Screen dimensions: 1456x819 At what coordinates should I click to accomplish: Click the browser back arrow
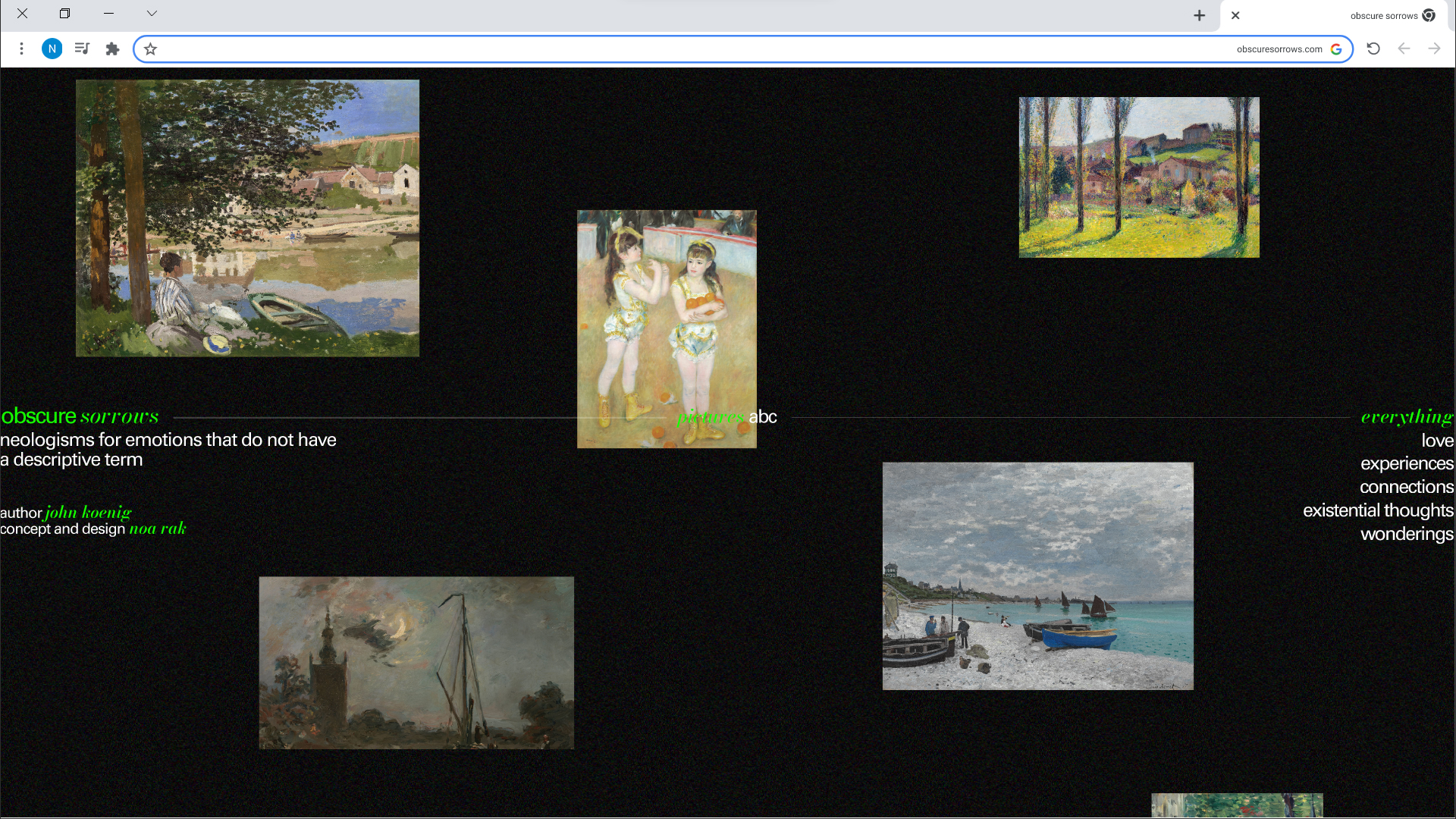pyautogui.click(x=1404, y=49)
